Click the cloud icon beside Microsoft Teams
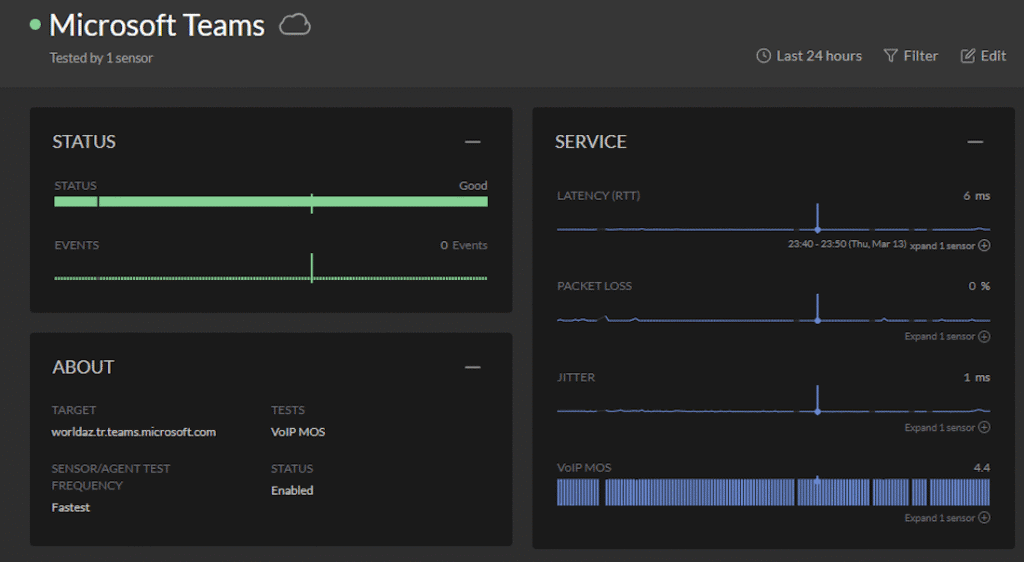The width and height of the screenshot is (1024, 562). tap(295, 25)
